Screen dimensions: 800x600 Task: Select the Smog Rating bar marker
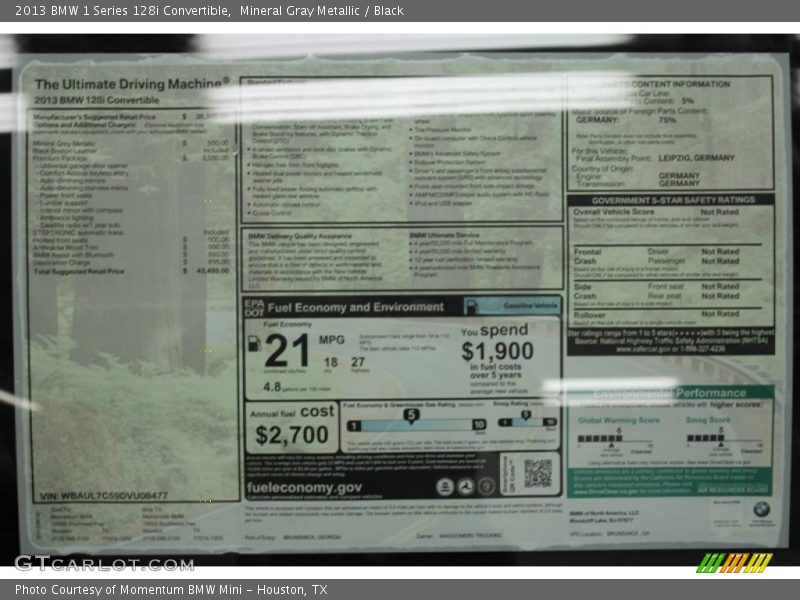[x=526, y=416]
